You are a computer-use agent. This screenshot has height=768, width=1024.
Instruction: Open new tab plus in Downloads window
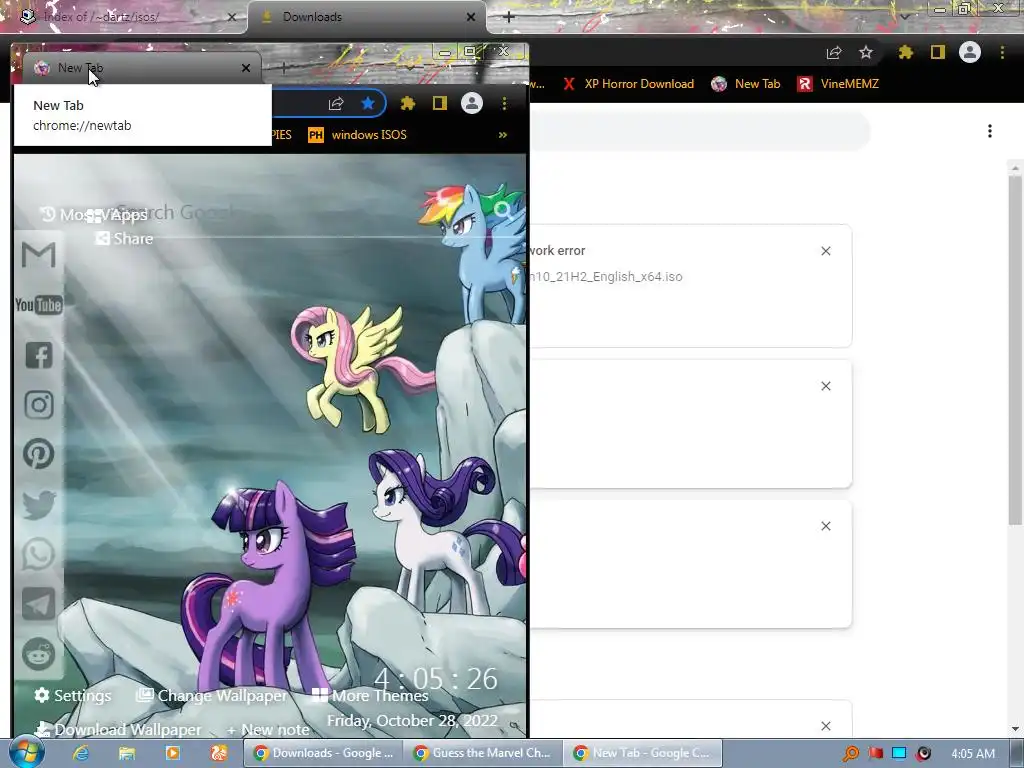[x=509, y=17]
